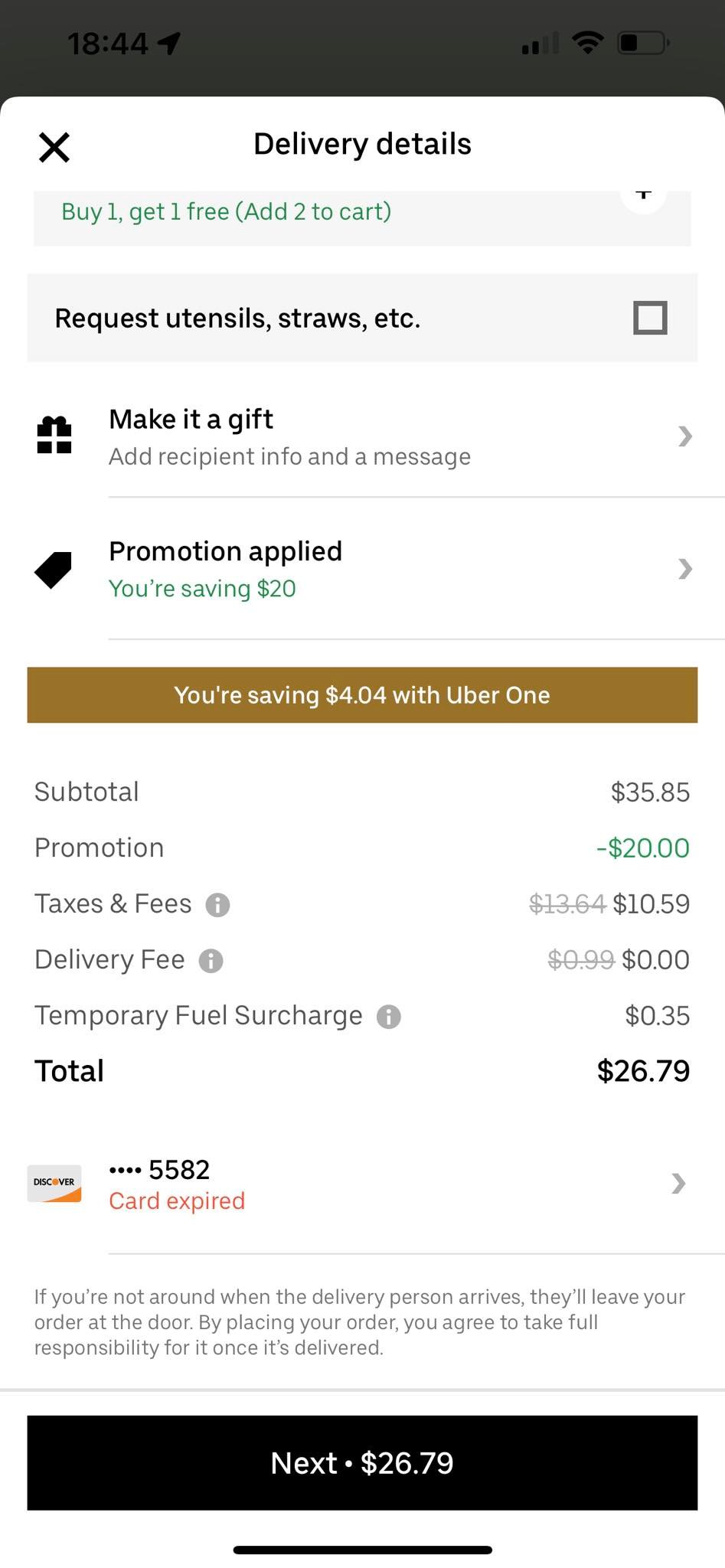This screenshot has height=1568, width=725.
Task: Tap the promotion tag icon
Action: (54, 570)
